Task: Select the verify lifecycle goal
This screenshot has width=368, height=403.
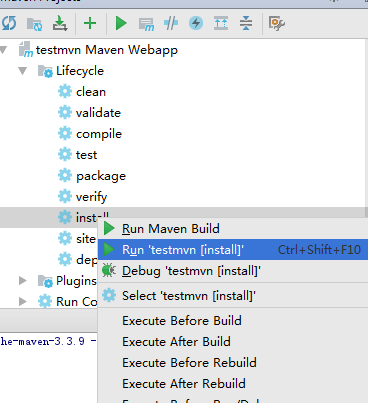Action: (91, 197)
